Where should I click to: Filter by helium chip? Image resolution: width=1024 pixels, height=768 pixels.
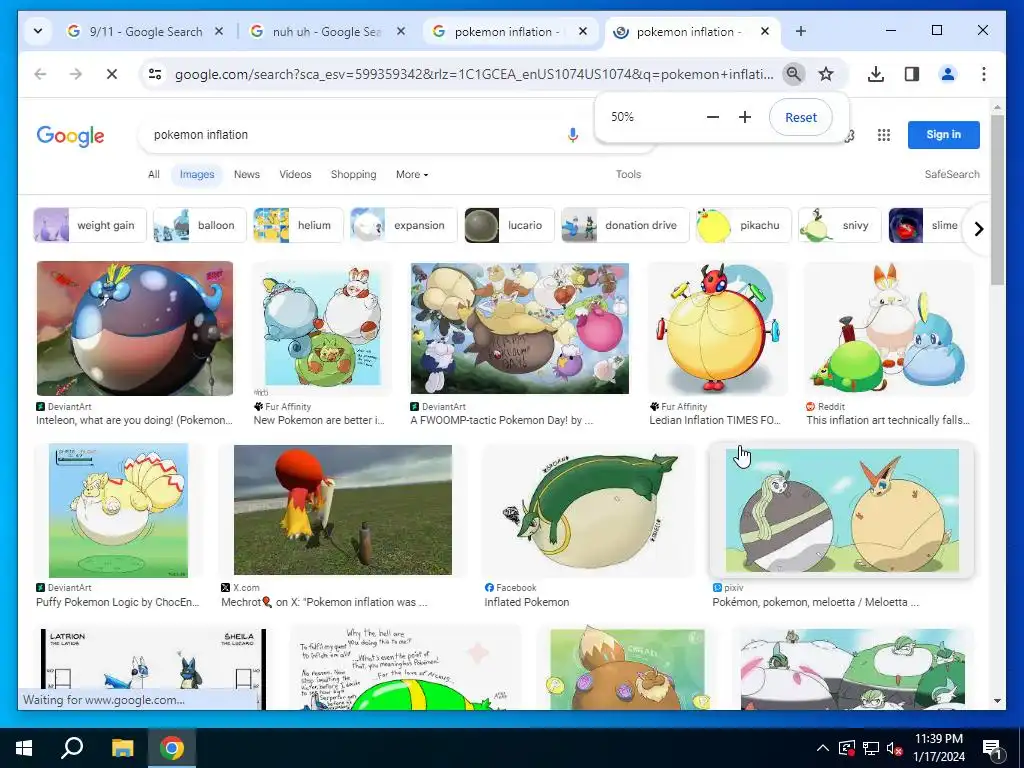(298, 225)
